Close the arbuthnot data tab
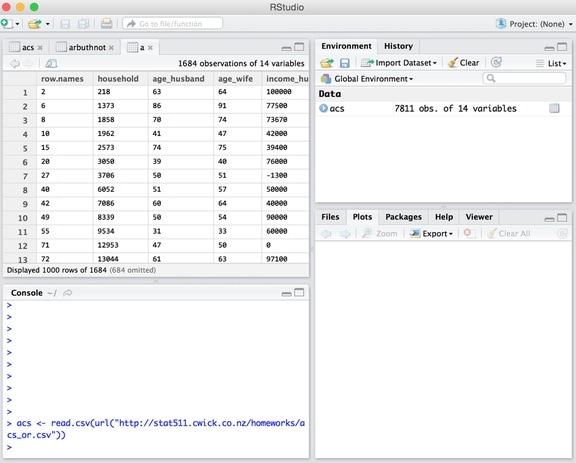 click(111, 48)
